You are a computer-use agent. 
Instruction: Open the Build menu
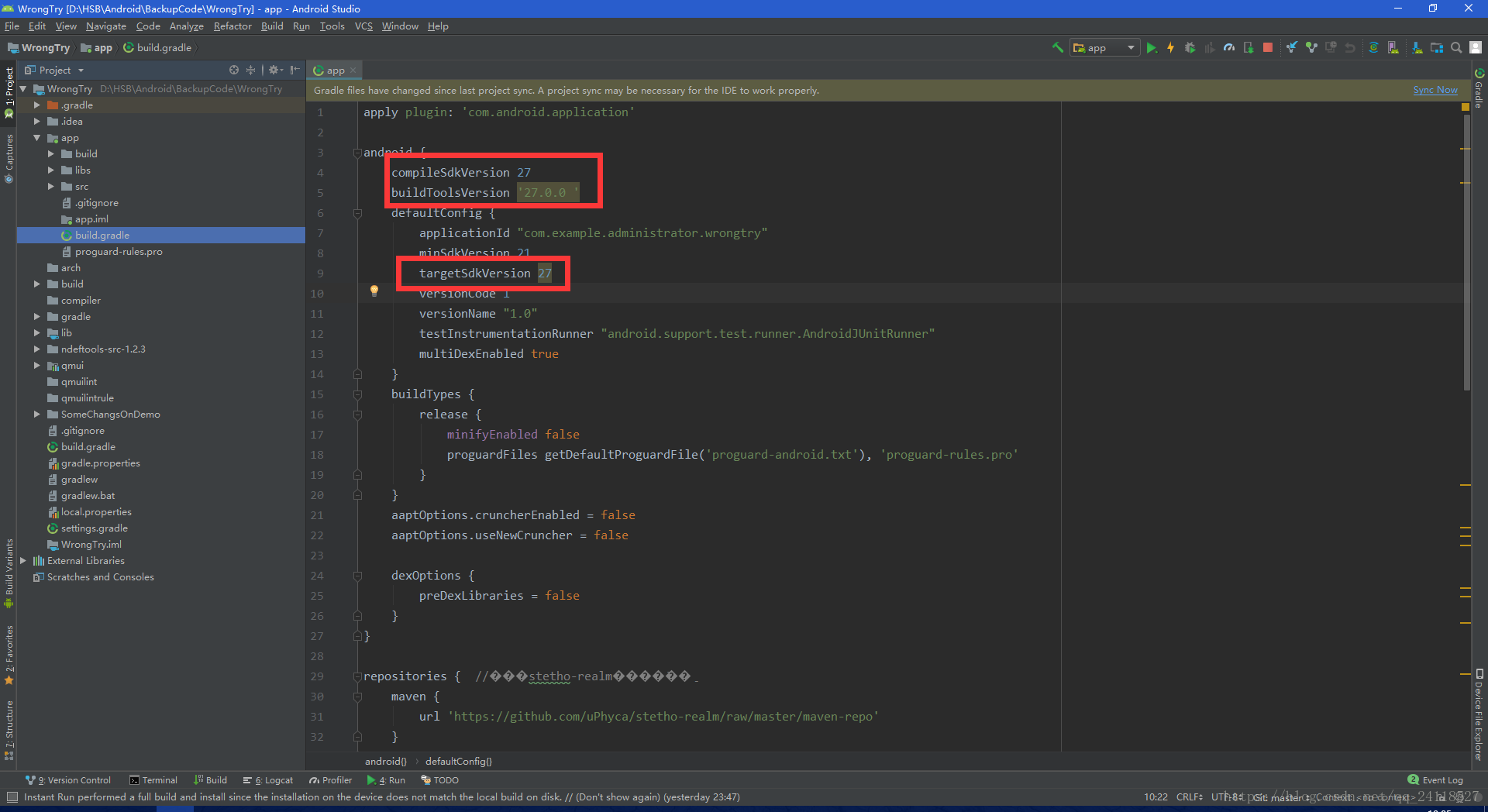click(x=272, y=26)
